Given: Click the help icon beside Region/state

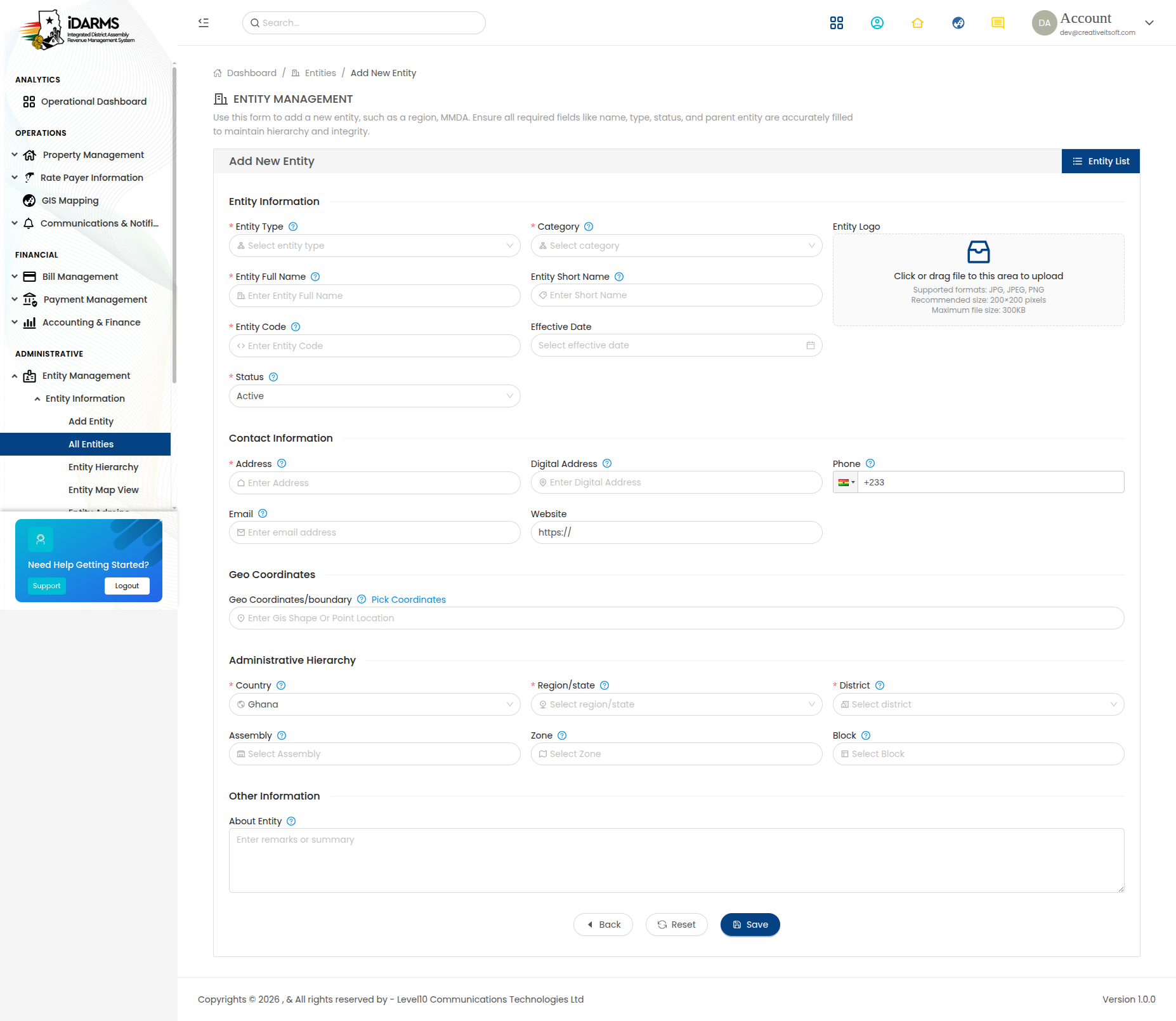Looking at the screenshot, I should point(604,685).
